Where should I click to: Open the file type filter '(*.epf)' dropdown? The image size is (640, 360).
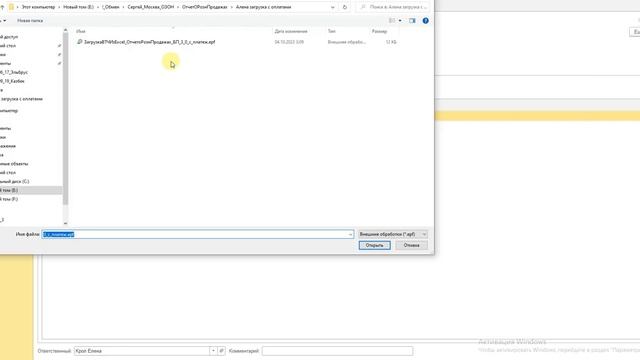point(393,234)
